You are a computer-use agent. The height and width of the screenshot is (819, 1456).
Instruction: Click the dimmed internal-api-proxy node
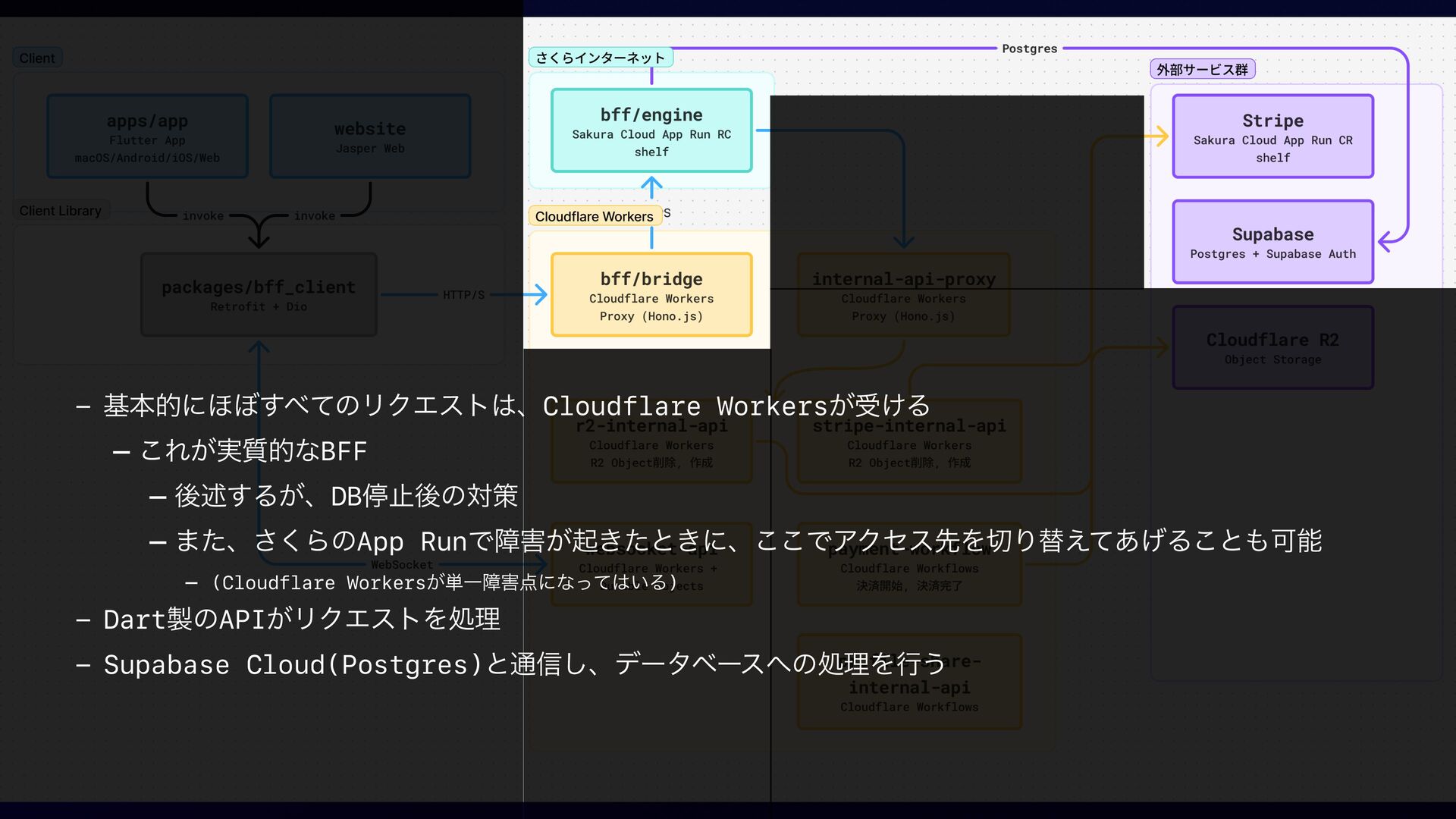point(903,294)
